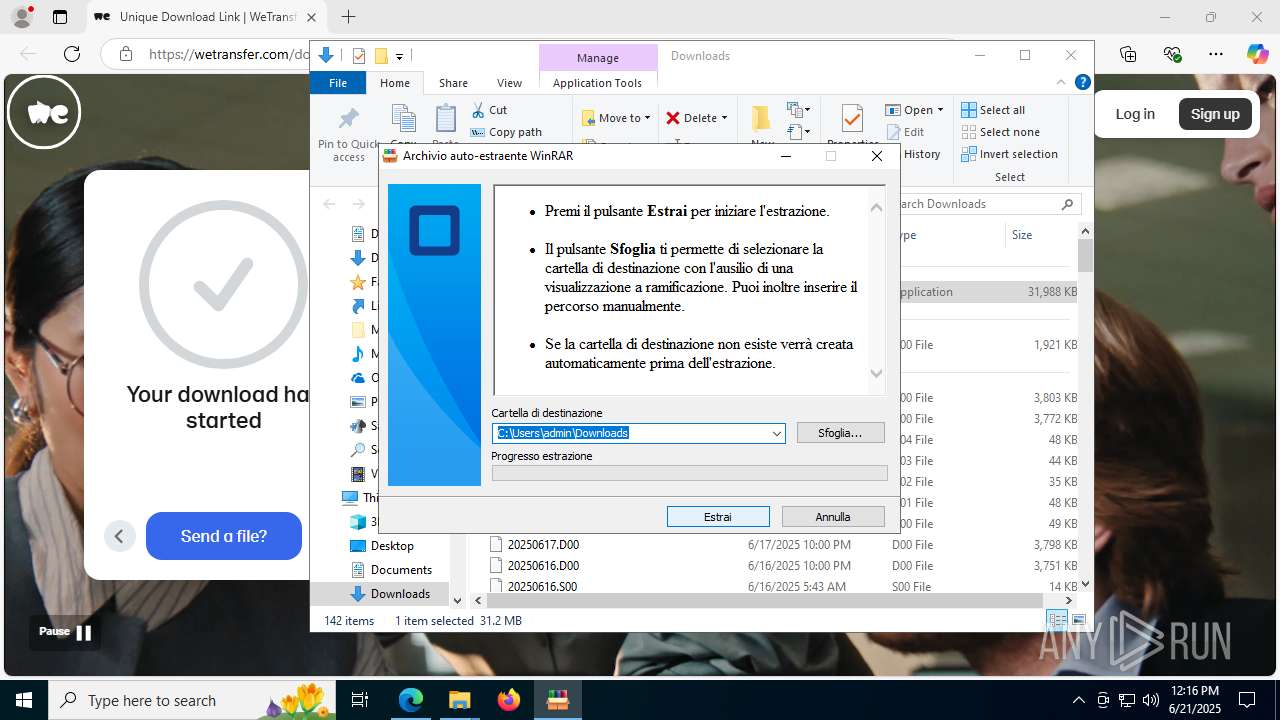Click the extraction progress bar
Screen dimensions: 1280x720
point(689,473)
